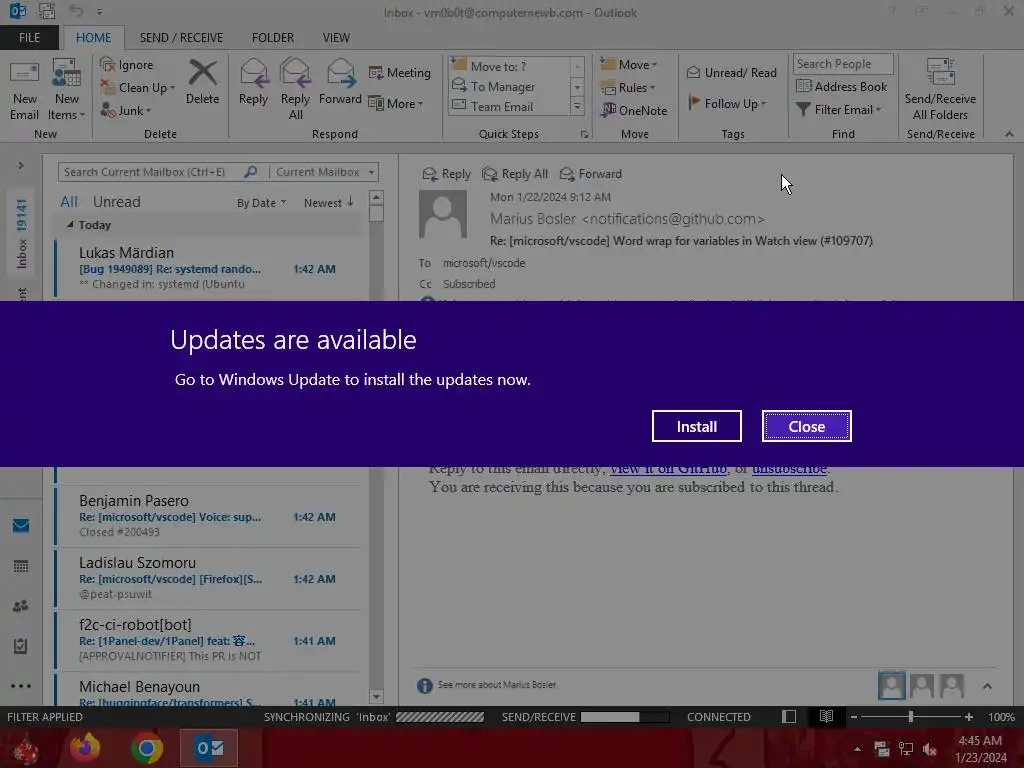Close the Updates are available dialog
The width and height of the screenshot is (1024, 768).
(x=807, y=426)
